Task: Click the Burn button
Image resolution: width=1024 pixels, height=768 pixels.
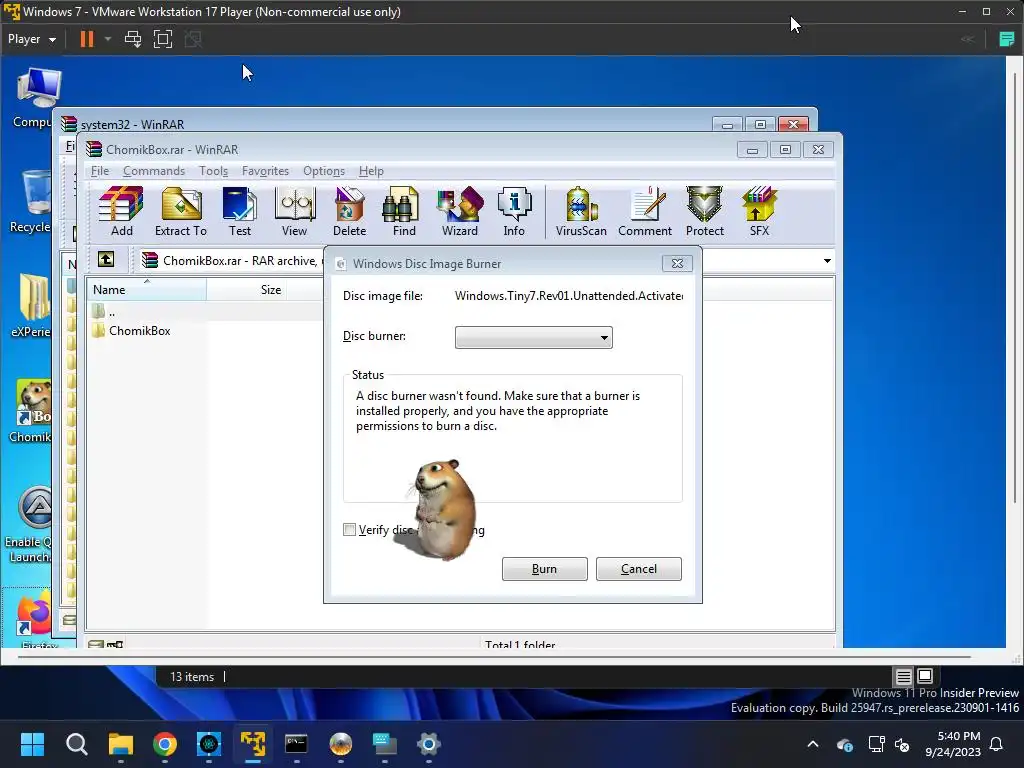Action: click(x=545, y=569)
